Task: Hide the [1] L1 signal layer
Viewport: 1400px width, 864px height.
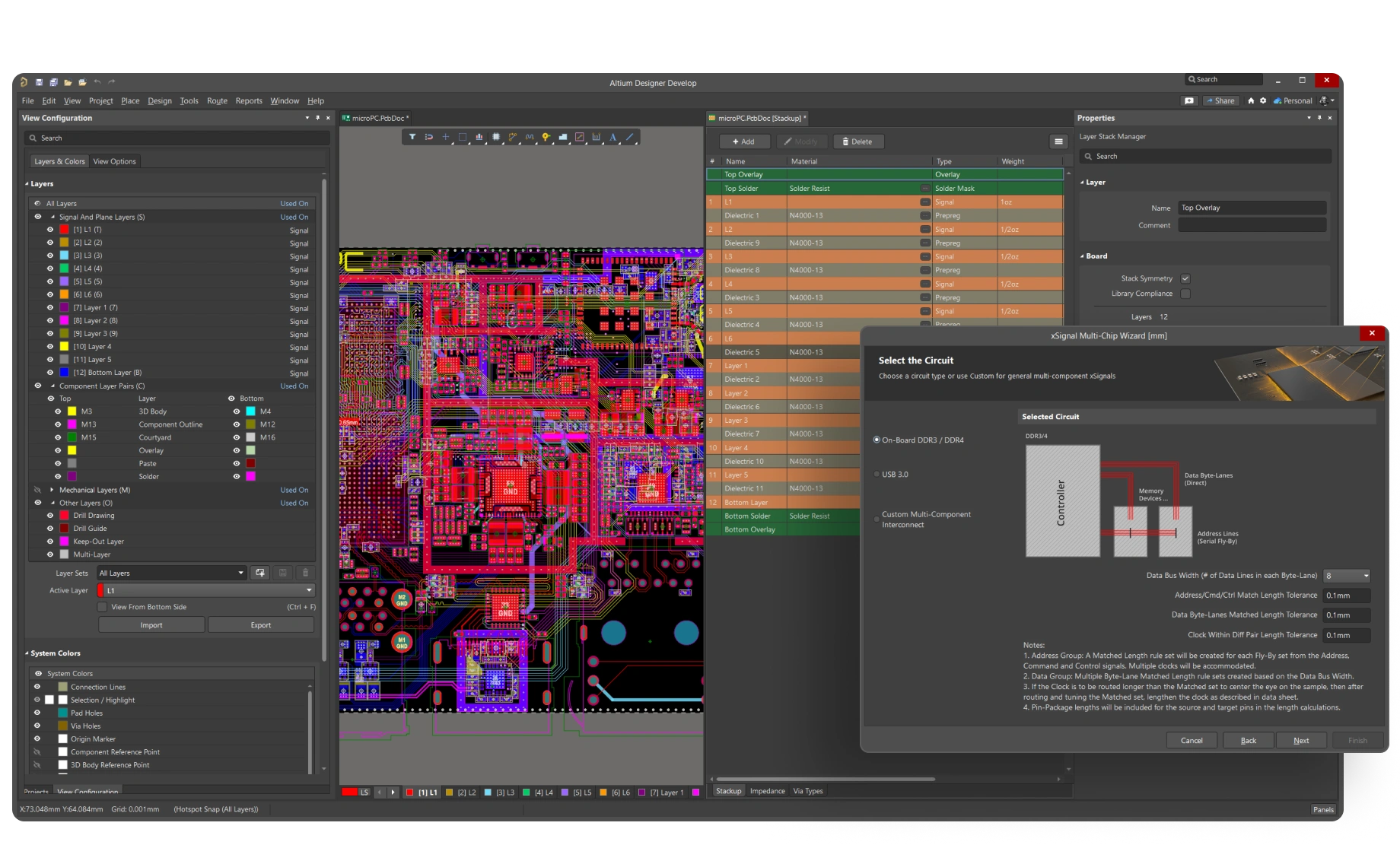Action: pos(50,230)
